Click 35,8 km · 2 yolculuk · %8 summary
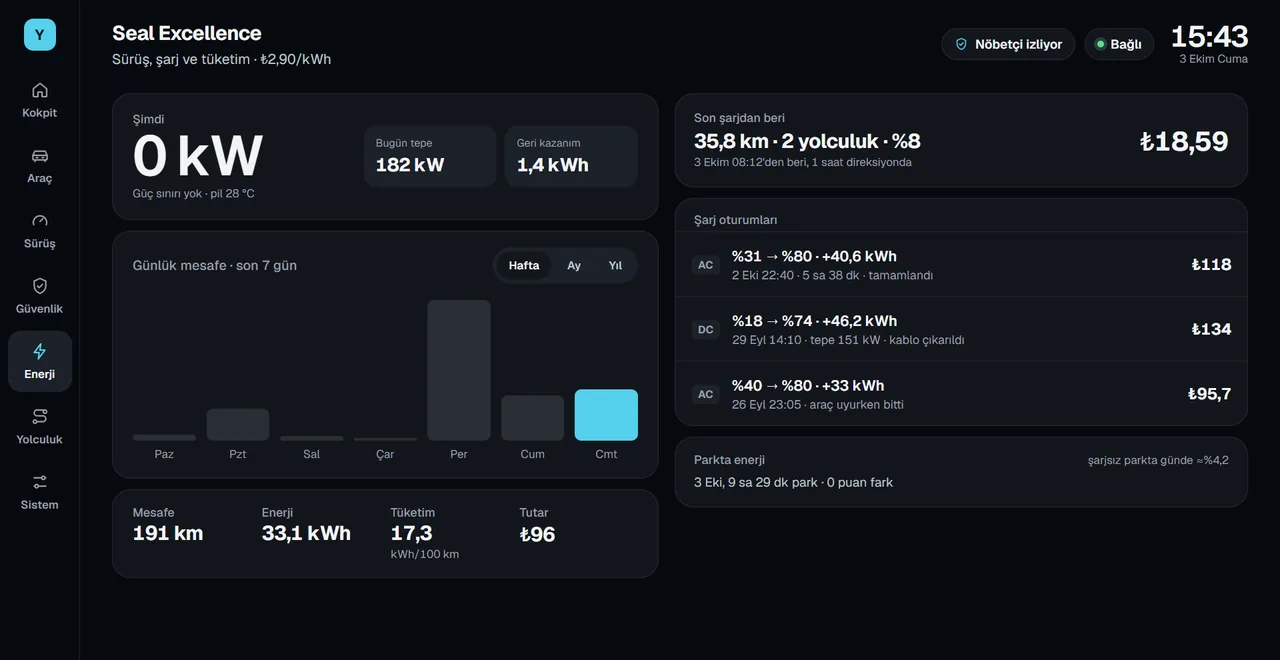Viewport: 1280px width, 660px height. pyautogui.click(x=807, y=141)
